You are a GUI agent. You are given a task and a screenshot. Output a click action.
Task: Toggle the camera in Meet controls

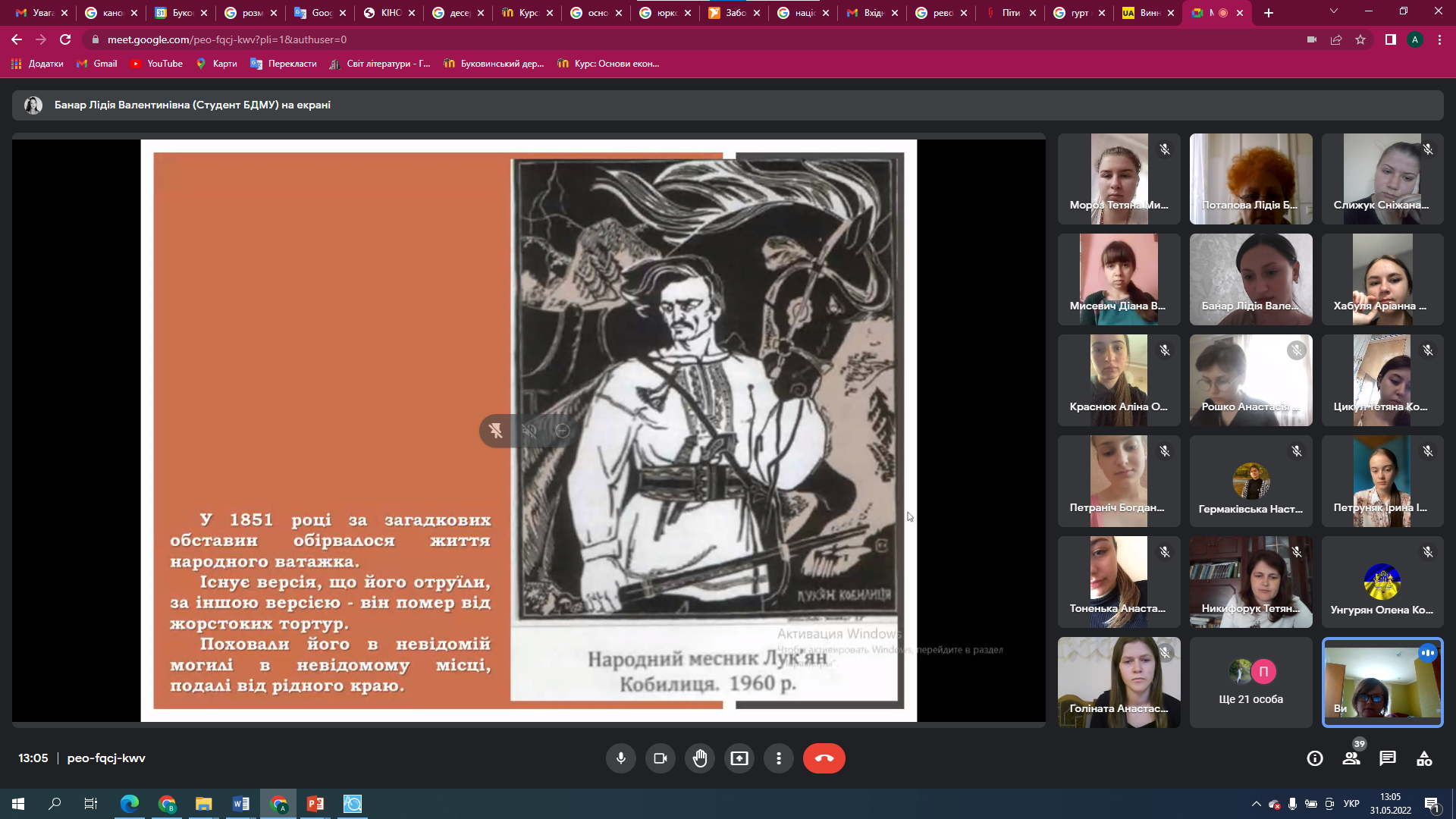660,758
